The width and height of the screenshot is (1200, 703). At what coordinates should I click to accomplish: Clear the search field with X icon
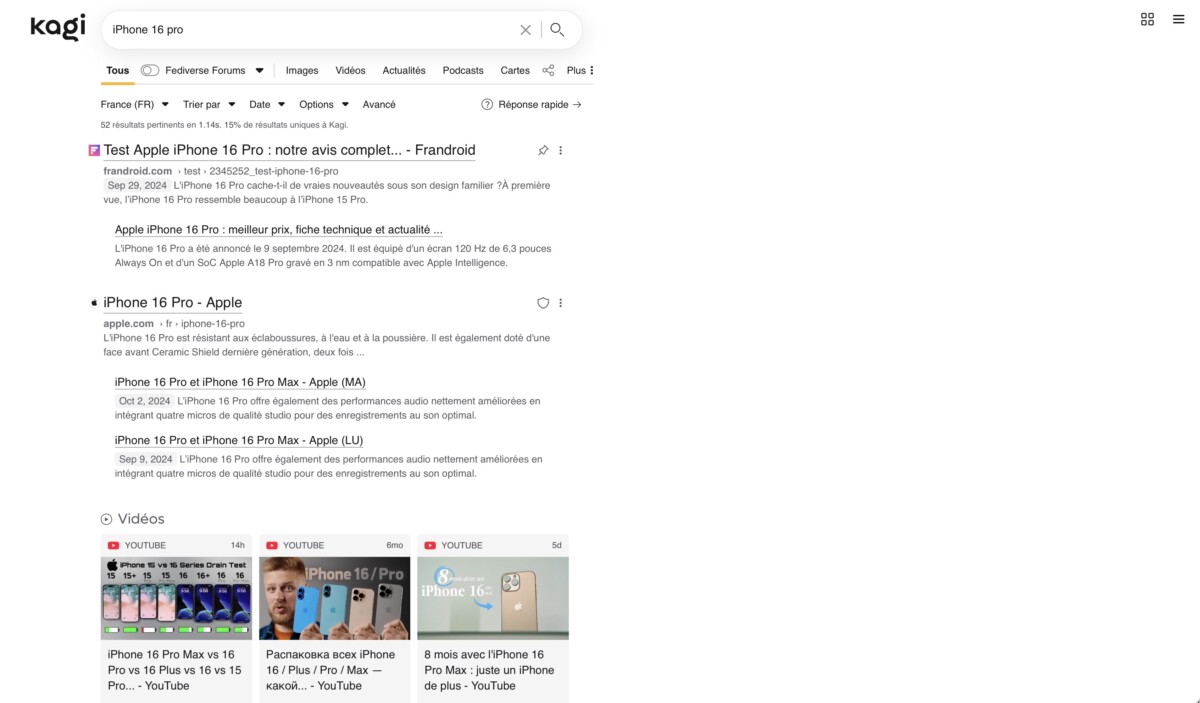(526, 30)
